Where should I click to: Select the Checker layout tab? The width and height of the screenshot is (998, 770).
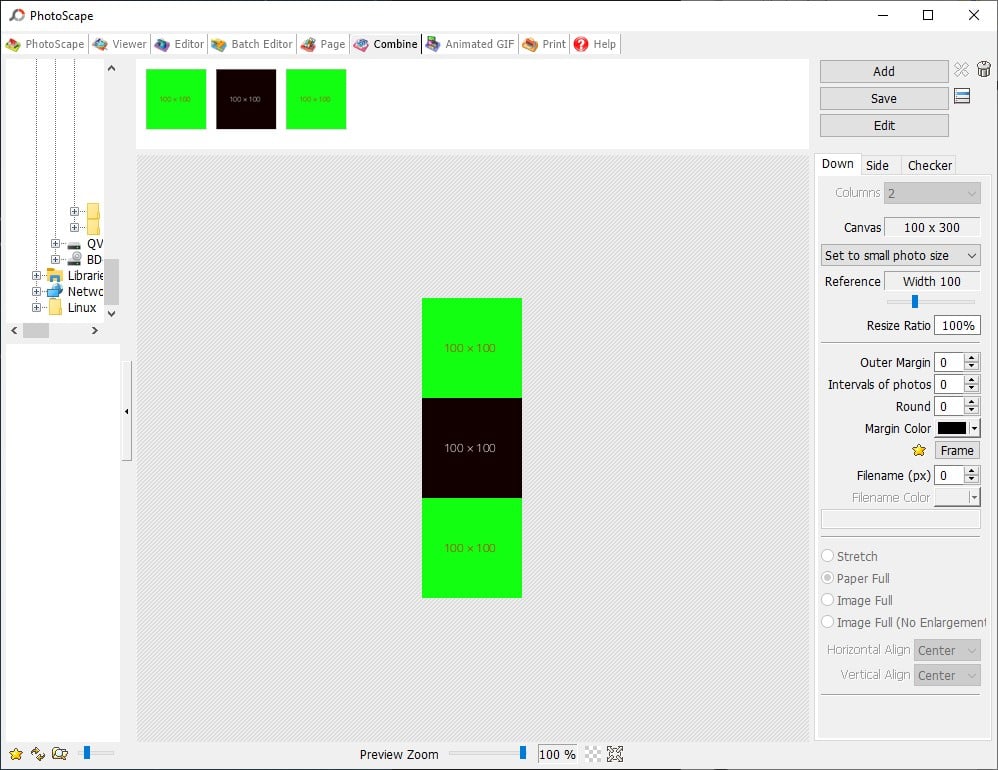(929, 165)
